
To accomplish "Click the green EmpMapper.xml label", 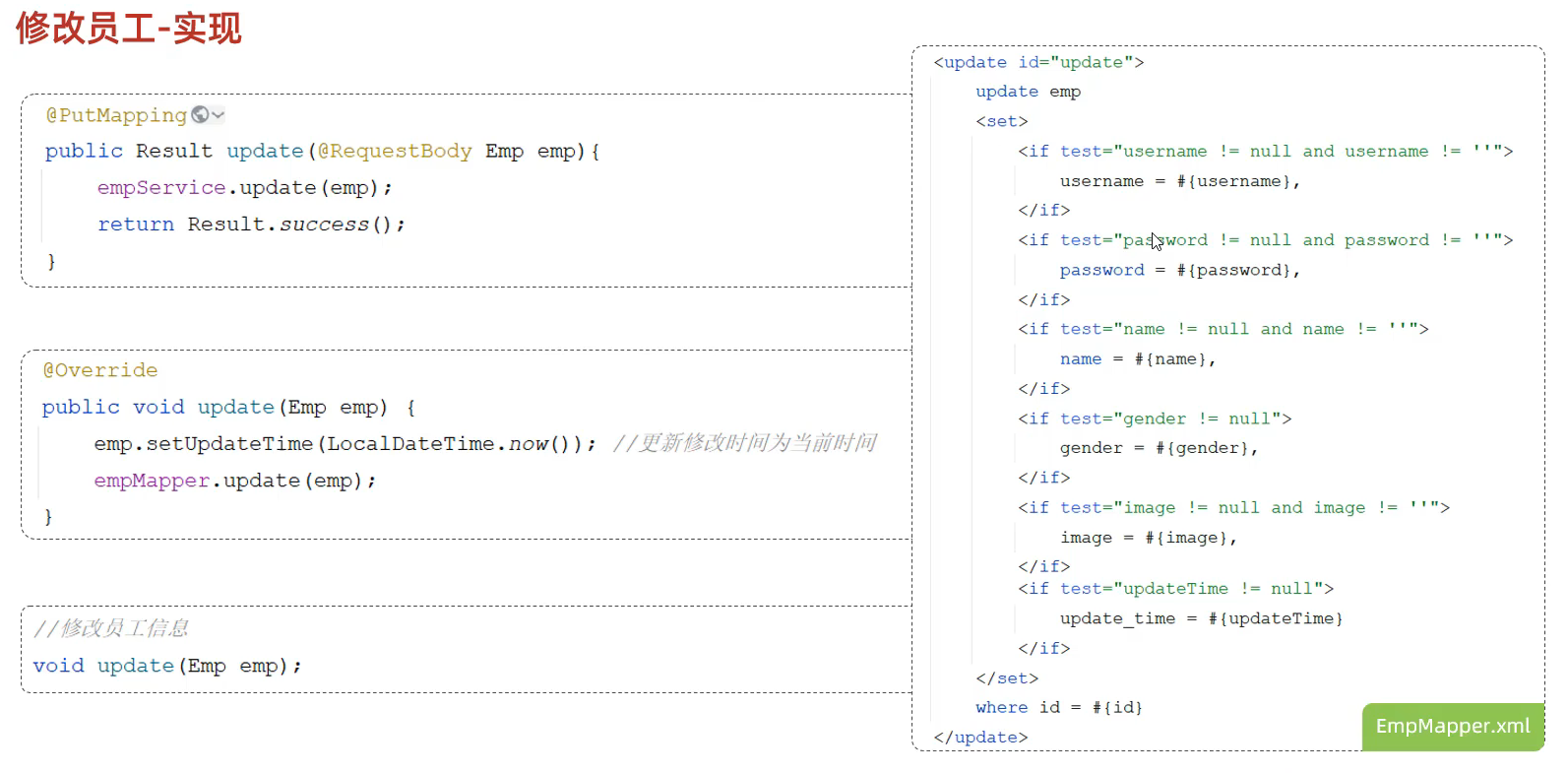I will 1452,727.
